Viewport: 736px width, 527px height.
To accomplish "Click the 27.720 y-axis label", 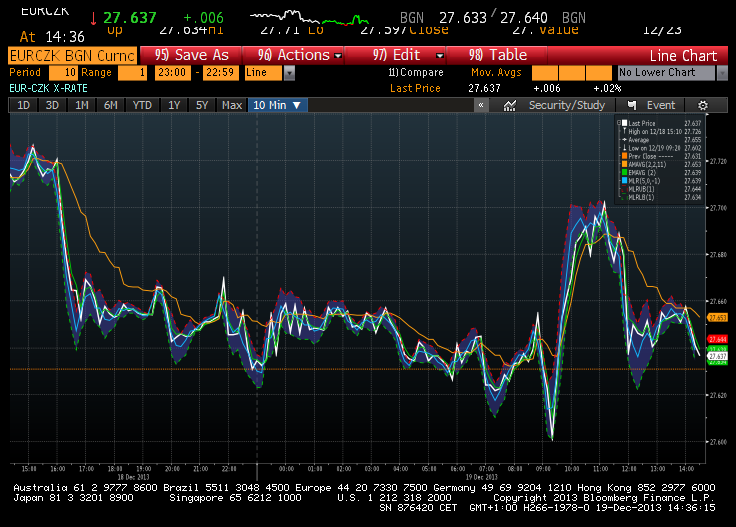I will (x=718, y=161).
